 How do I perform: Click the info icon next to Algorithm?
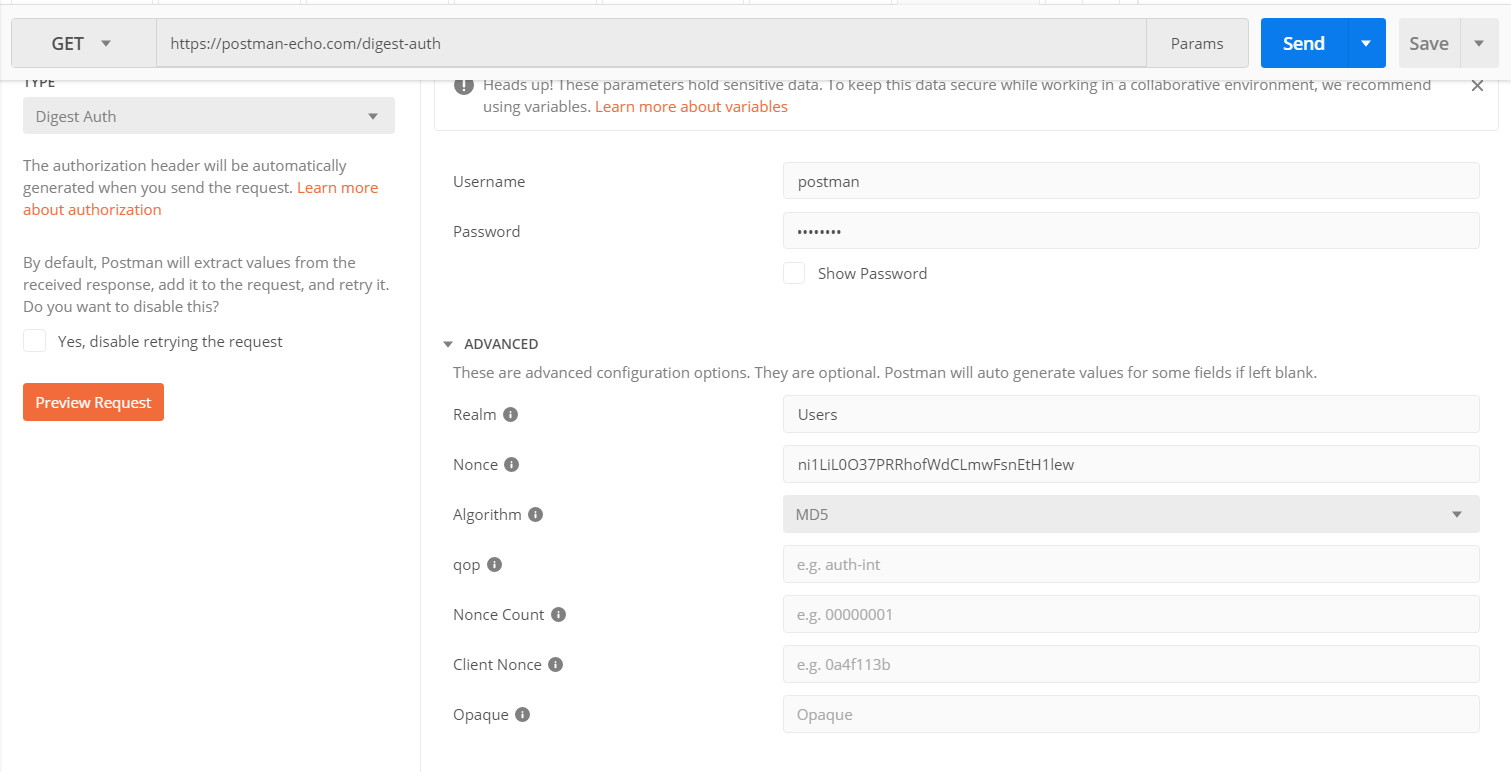click(x=536, y=514)
